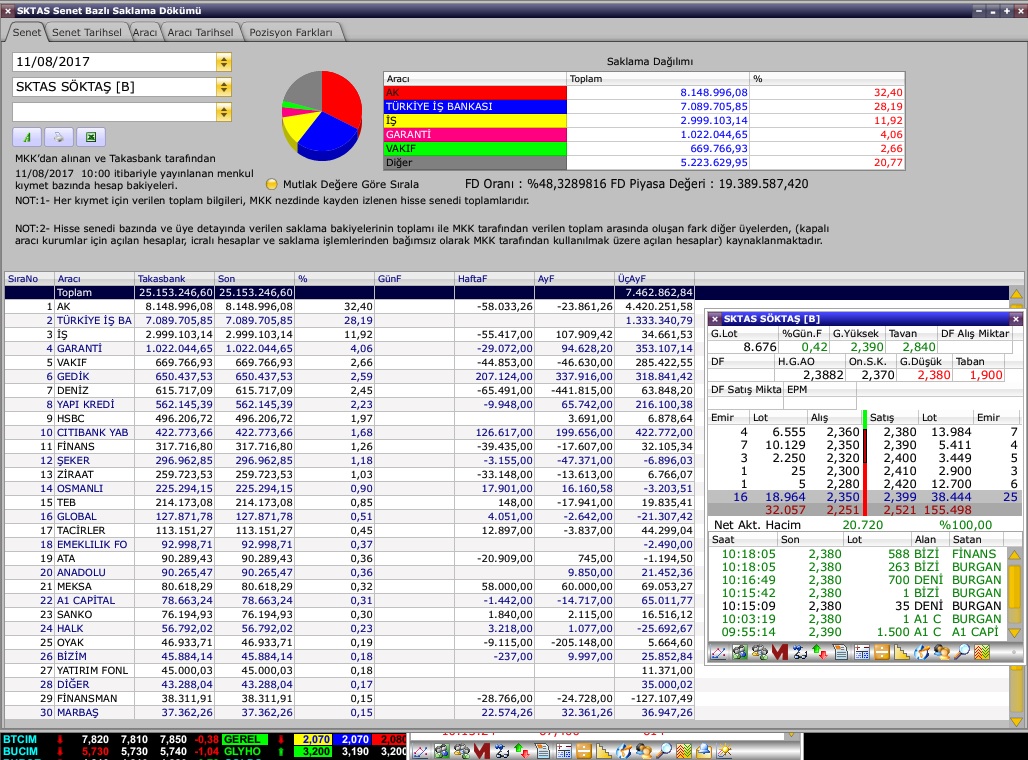Click the 09:55:14 trade row
The image size is (1028, 760).
pyautogui.click(x=859, y=632)
